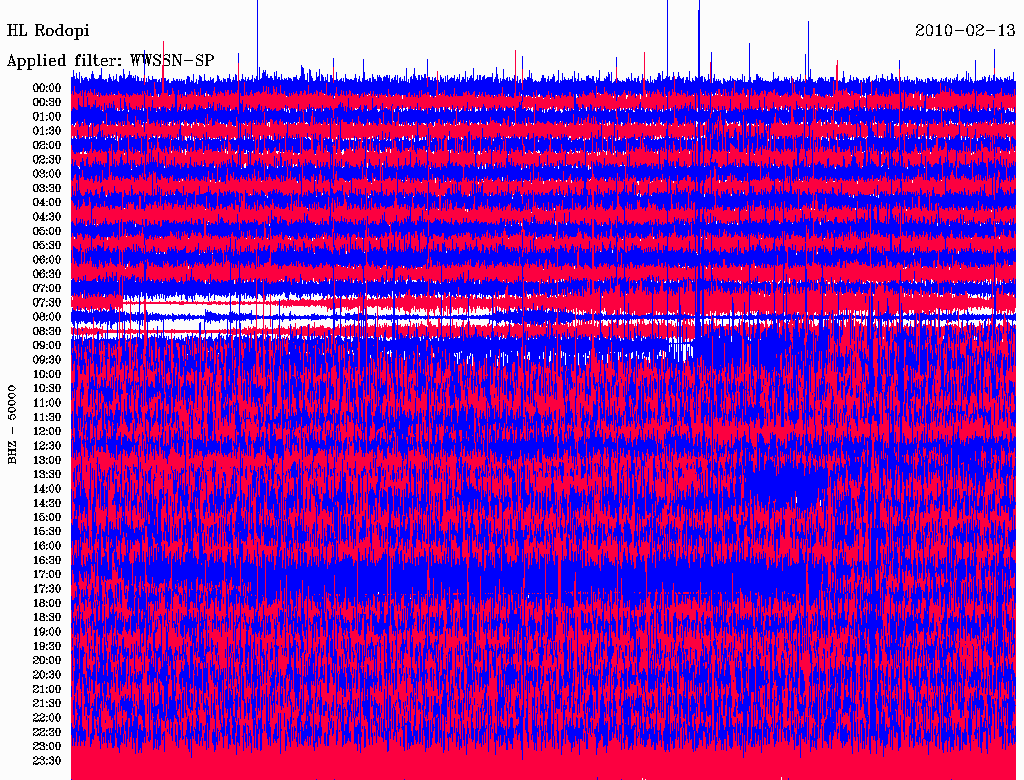This screenshot has width=1024, height=780.
Task: Select the 05:30 time label
Action: (x=47, y=246)
